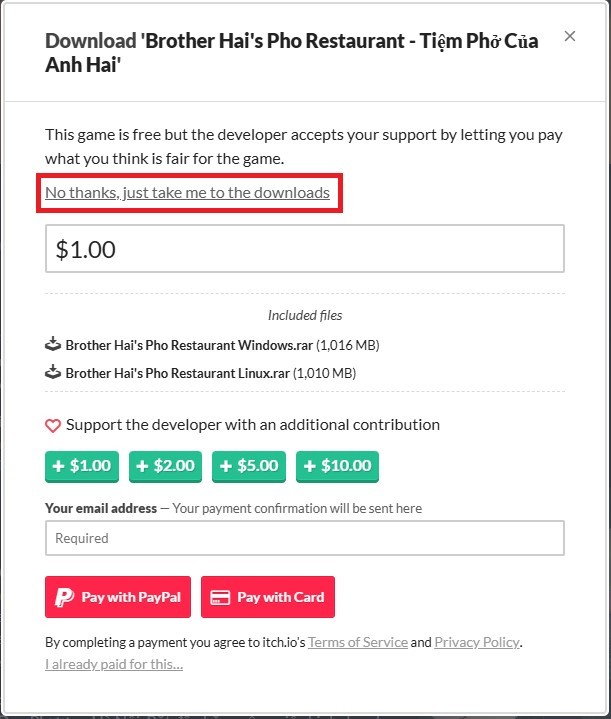Click the heart icon beside Support the developer
611x719 pixels.
(x=54, y=425)
